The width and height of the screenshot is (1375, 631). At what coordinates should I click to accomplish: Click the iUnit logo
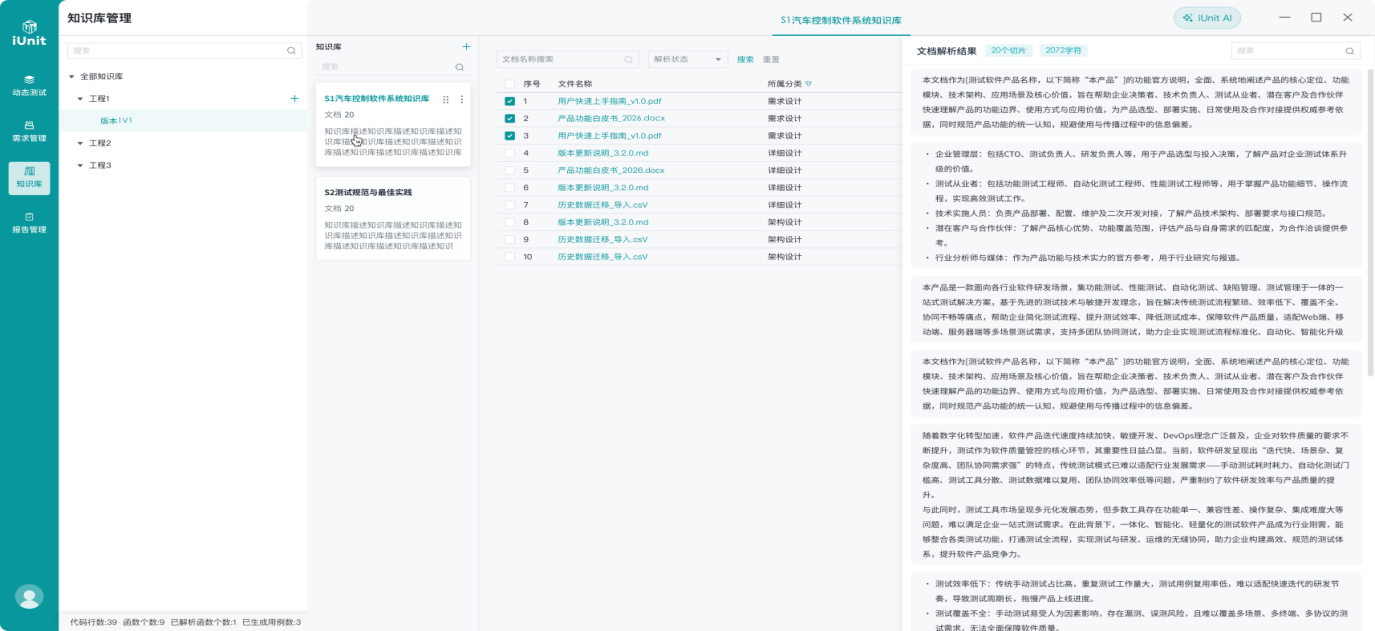29,33
